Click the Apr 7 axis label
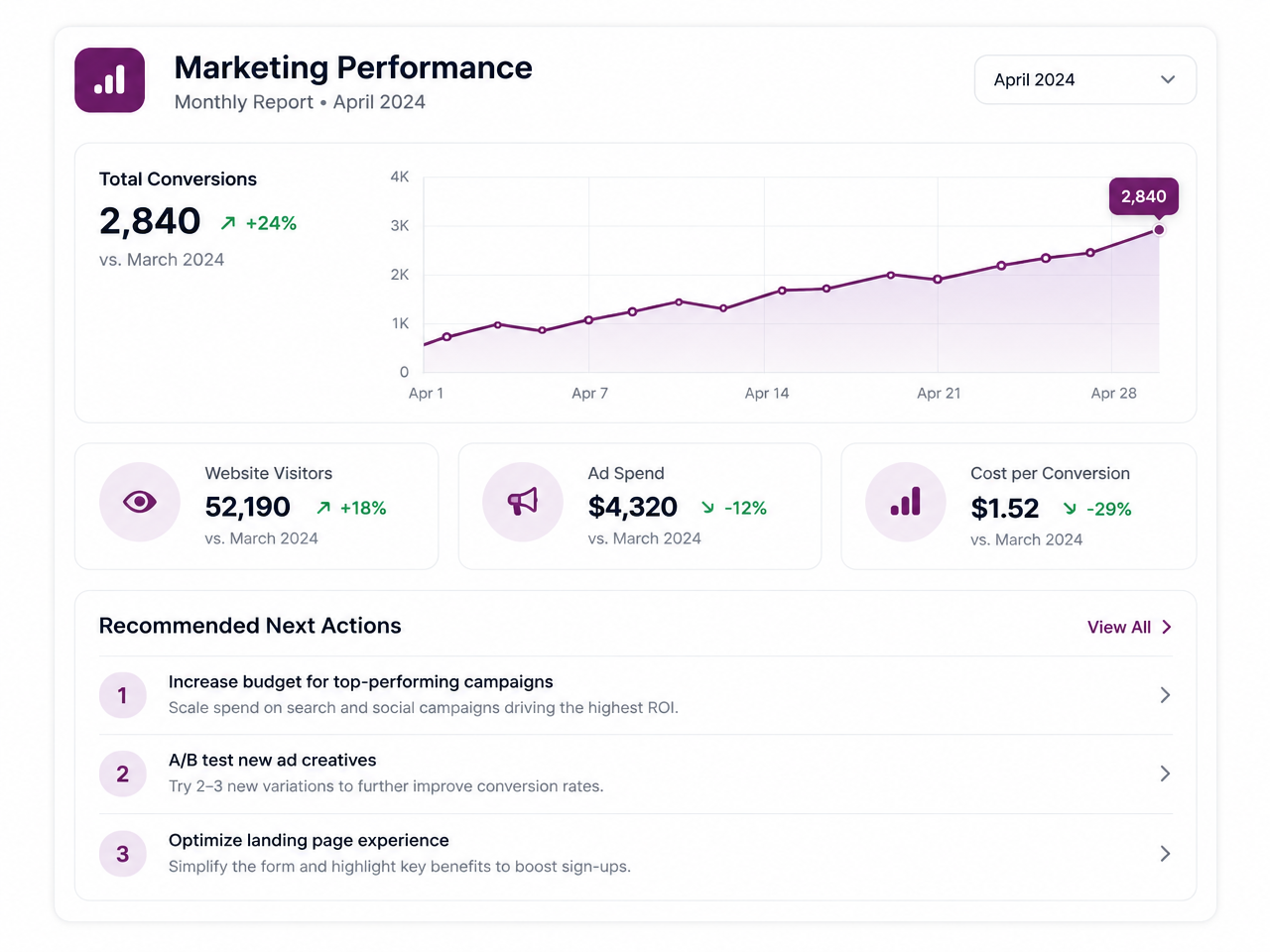 (590, 393)
